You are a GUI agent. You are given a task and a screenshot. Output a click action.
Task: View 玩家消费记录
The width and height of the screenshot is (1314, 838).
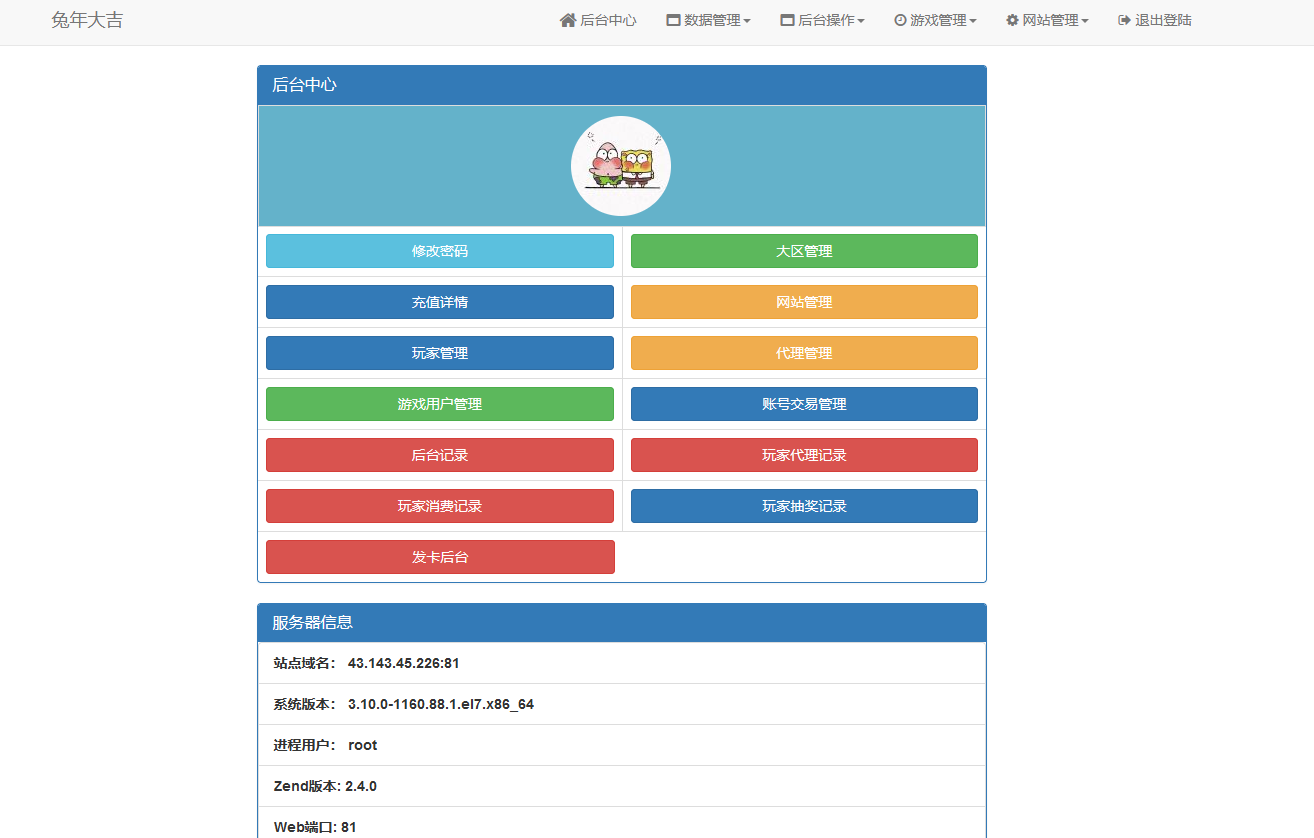pos(440,506)
